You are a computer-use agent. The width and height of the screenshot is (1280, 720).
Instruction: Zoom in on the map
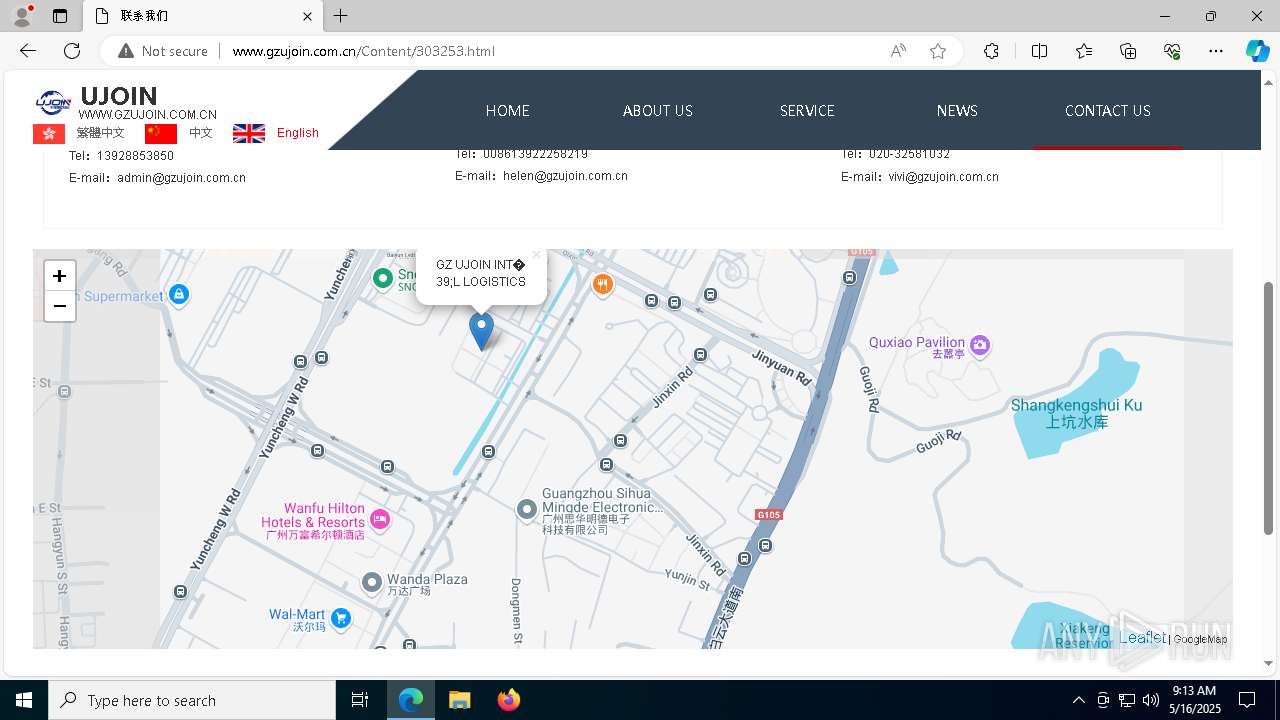(x=60, y=276)
